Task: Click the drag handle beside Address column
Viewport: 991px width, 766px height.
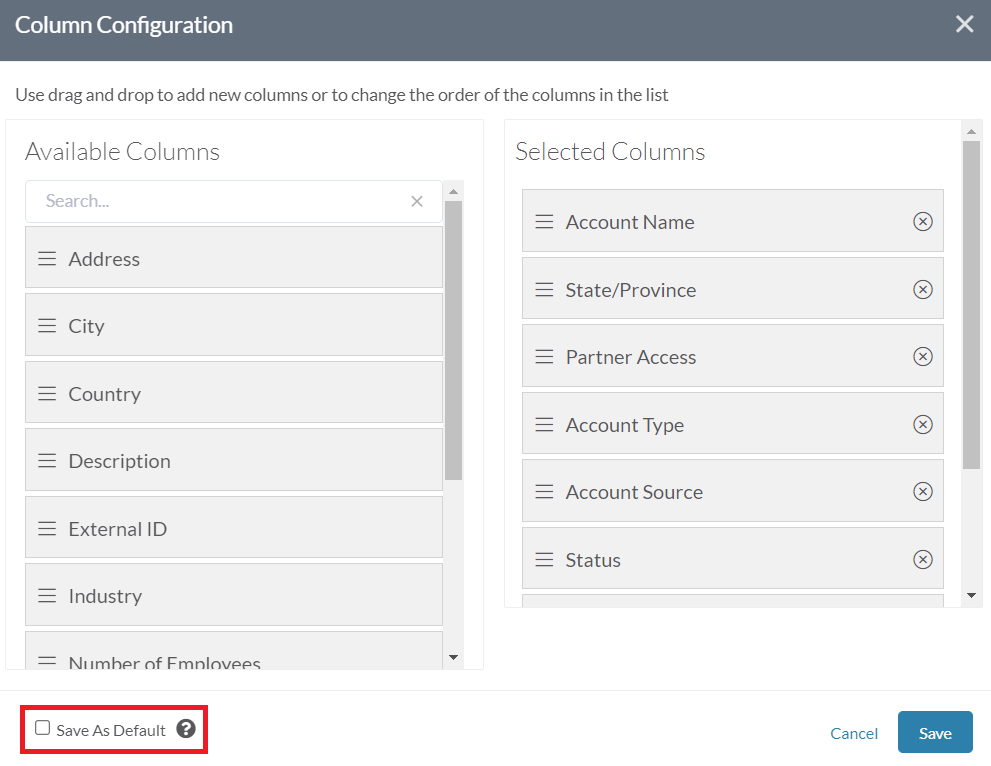Action: point(46,257)
